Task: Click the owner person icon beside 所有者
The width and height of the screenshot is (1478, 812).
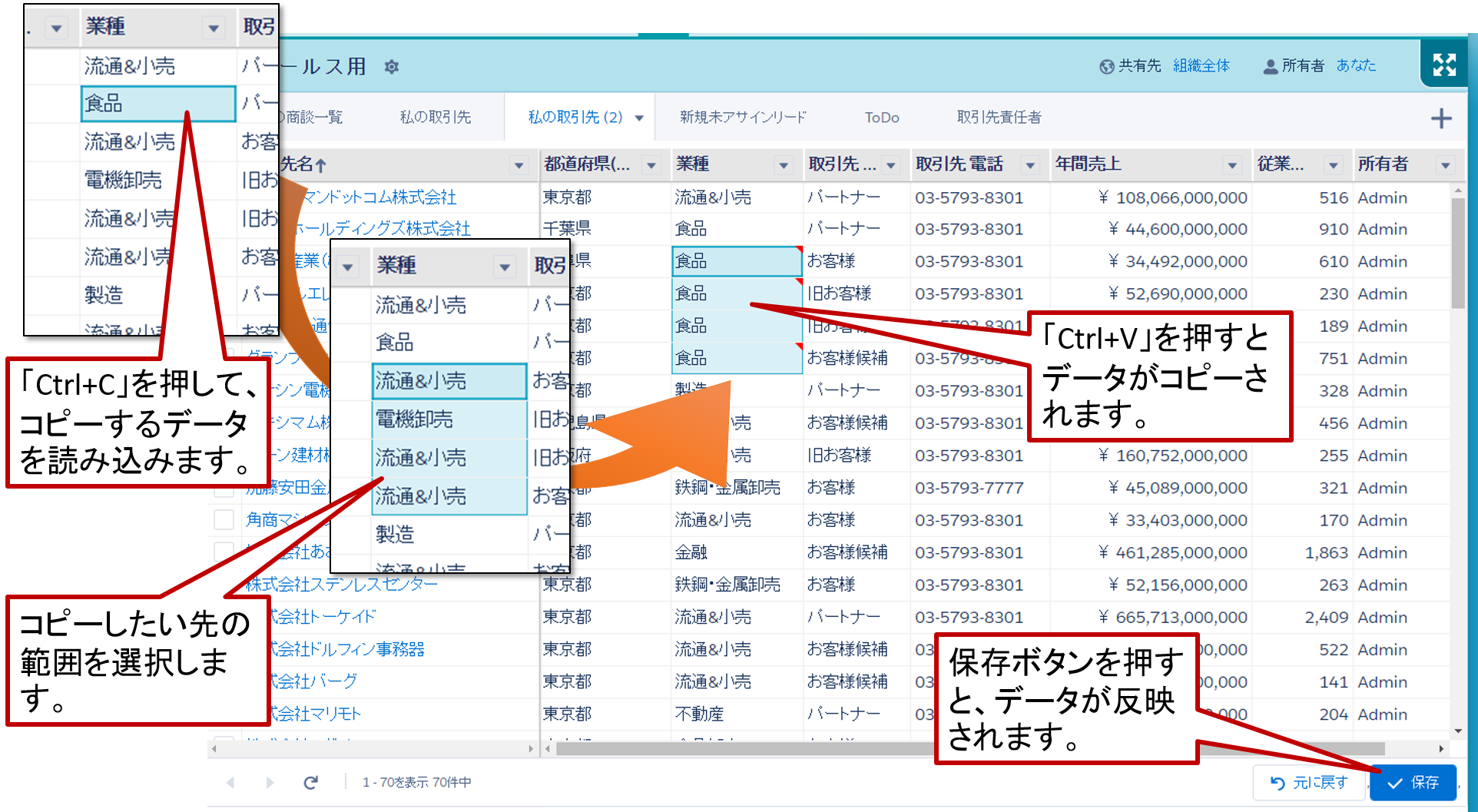Action: click(x=1271, y=67)
